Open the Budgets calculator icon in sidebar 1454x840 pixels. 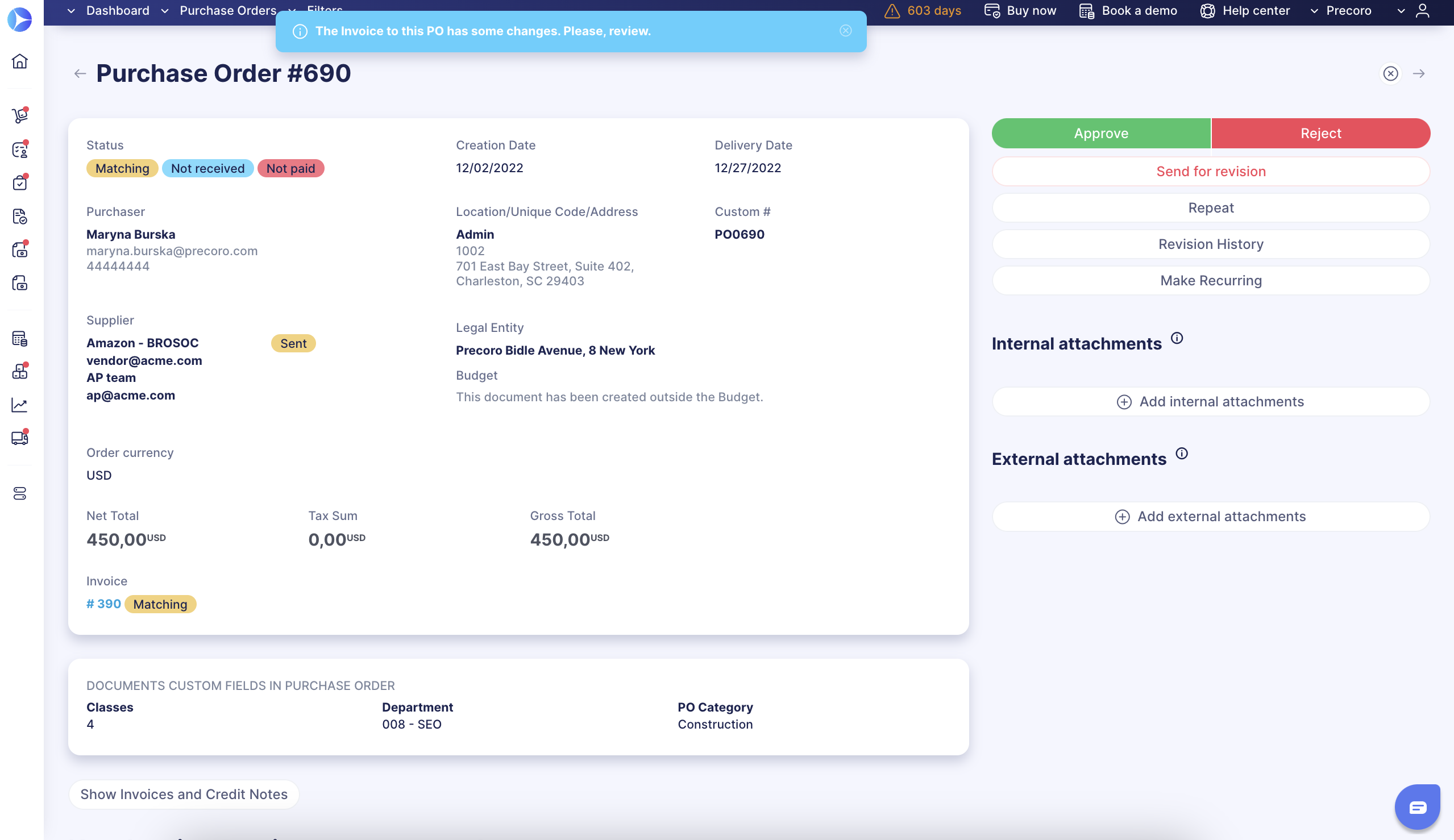pos(20,339)
